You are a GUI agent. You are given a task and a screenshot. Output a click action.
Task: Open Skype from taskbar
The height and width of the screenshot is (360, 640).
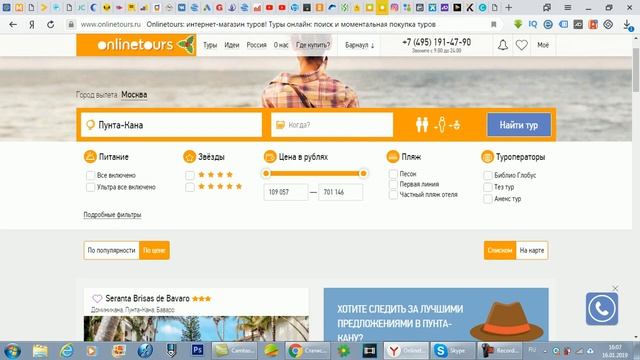(x=453, y=351)
